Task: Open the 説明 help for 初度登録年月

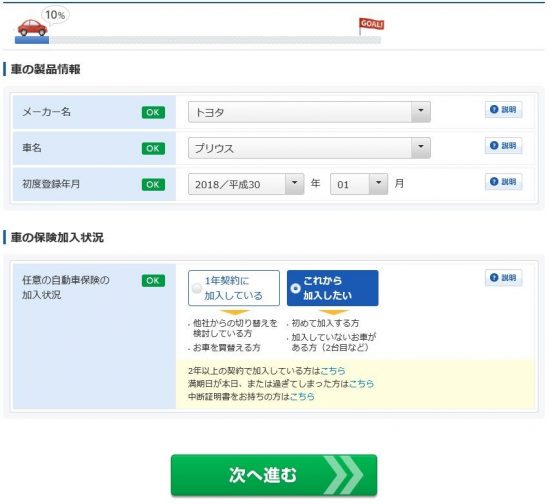Action: tap(503, 182)
